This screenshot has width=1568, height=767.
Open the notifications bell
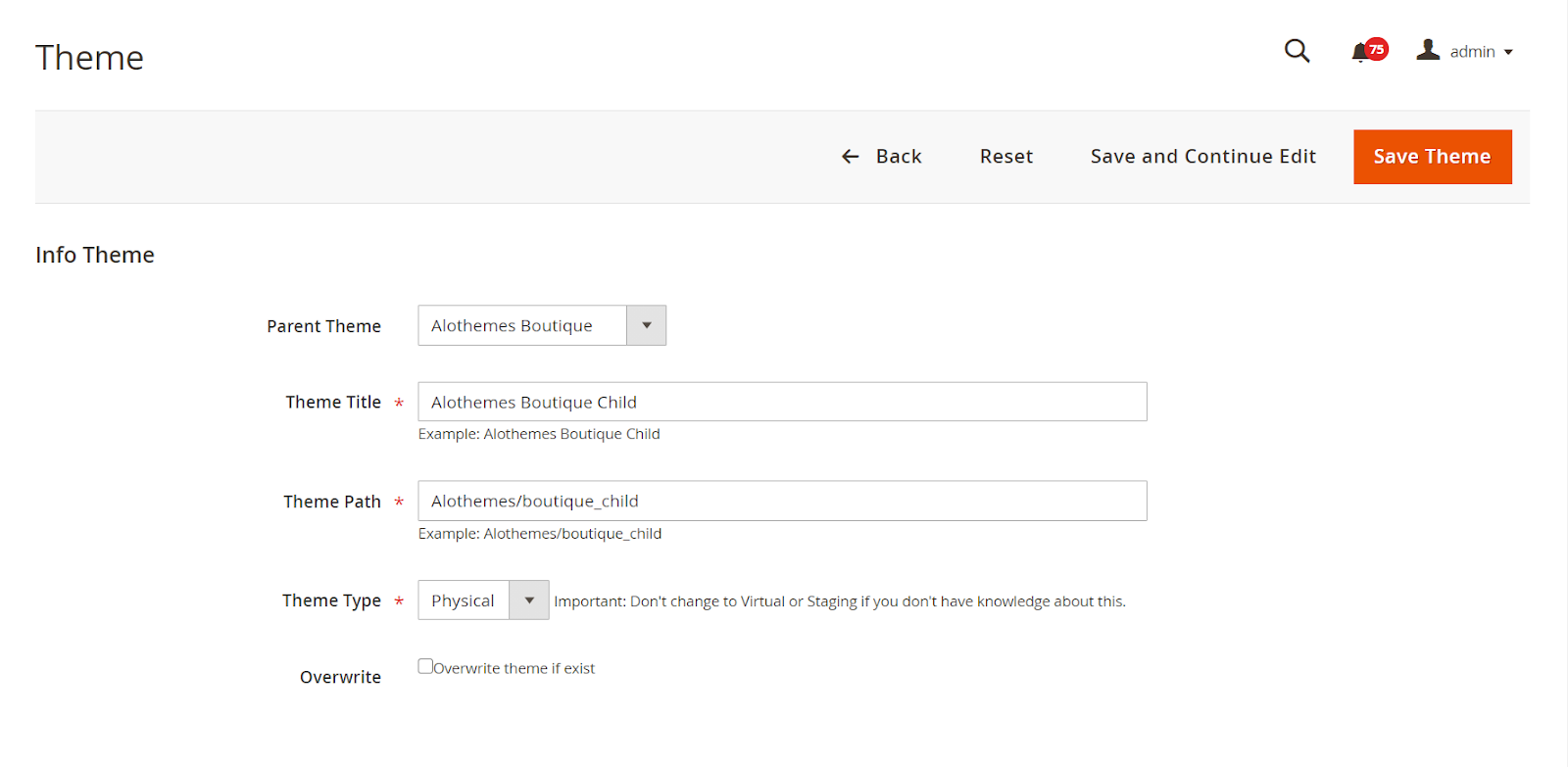[1359, 53]
